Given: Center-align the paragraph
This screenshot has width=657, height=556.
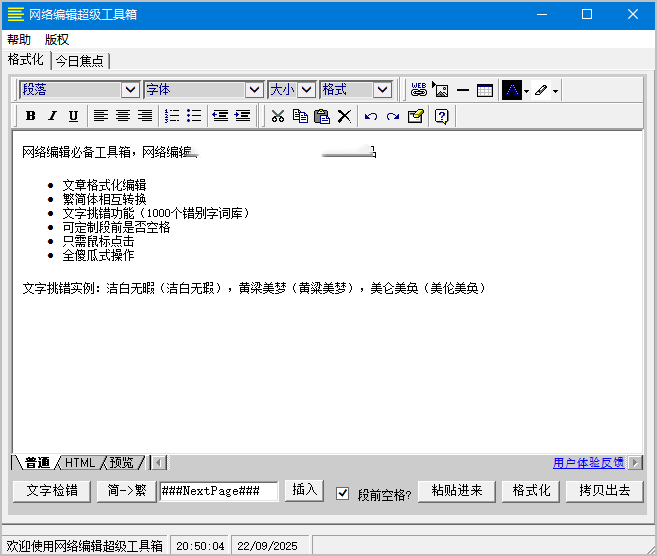Looking at the screenshot, I should (123, 116).
